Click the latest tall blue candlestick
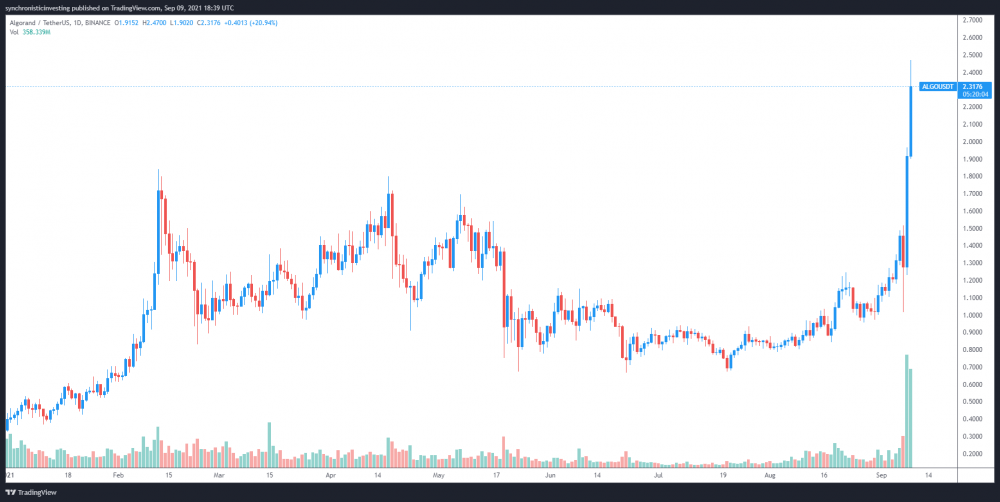This screenshot has height=502, width=1000. click(x=911, y=121)
